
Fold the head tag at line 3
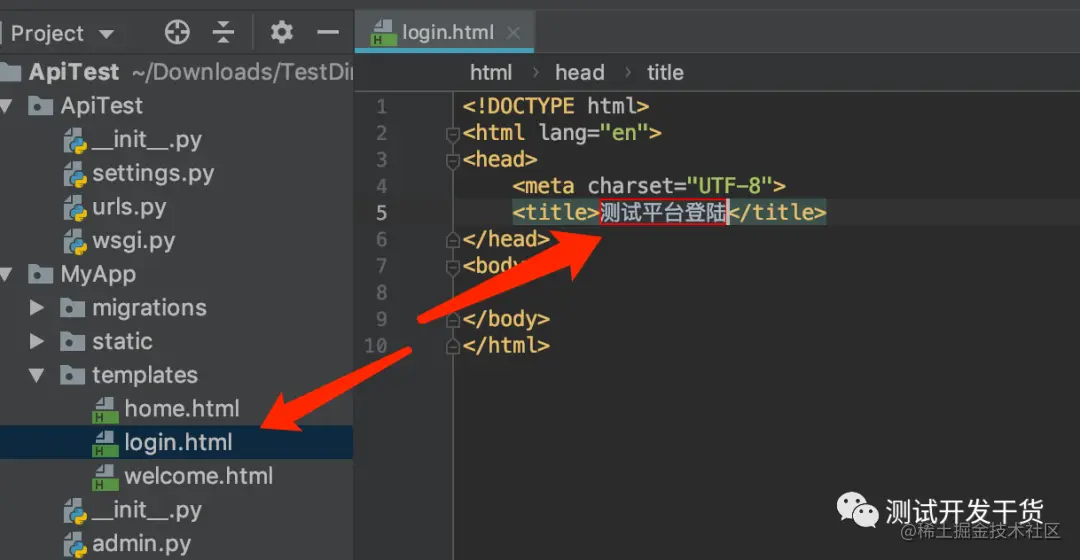tap(453, 160)
